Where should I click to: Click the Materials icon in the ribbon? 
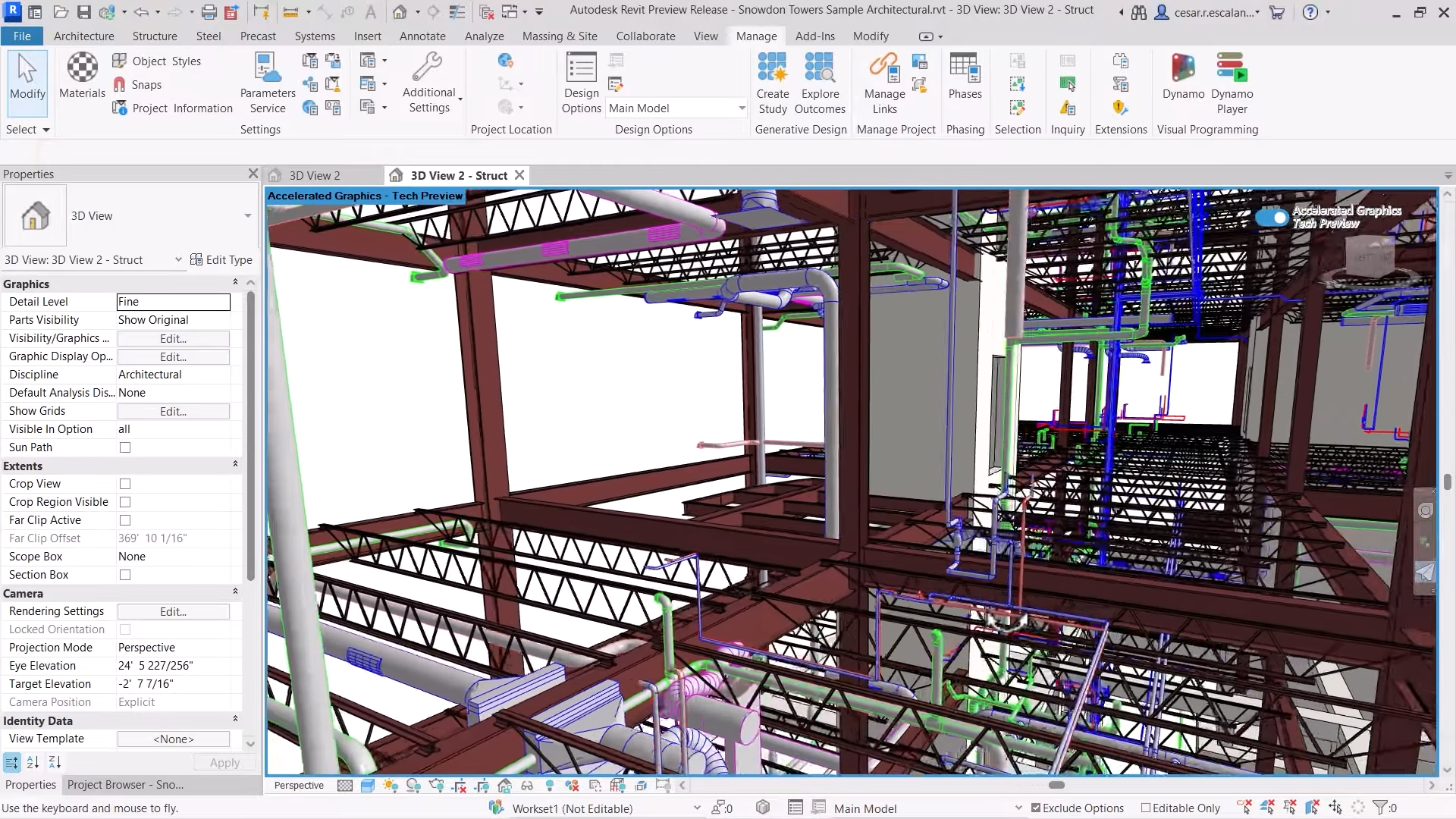pyautogui.click(x=82, y=76)
